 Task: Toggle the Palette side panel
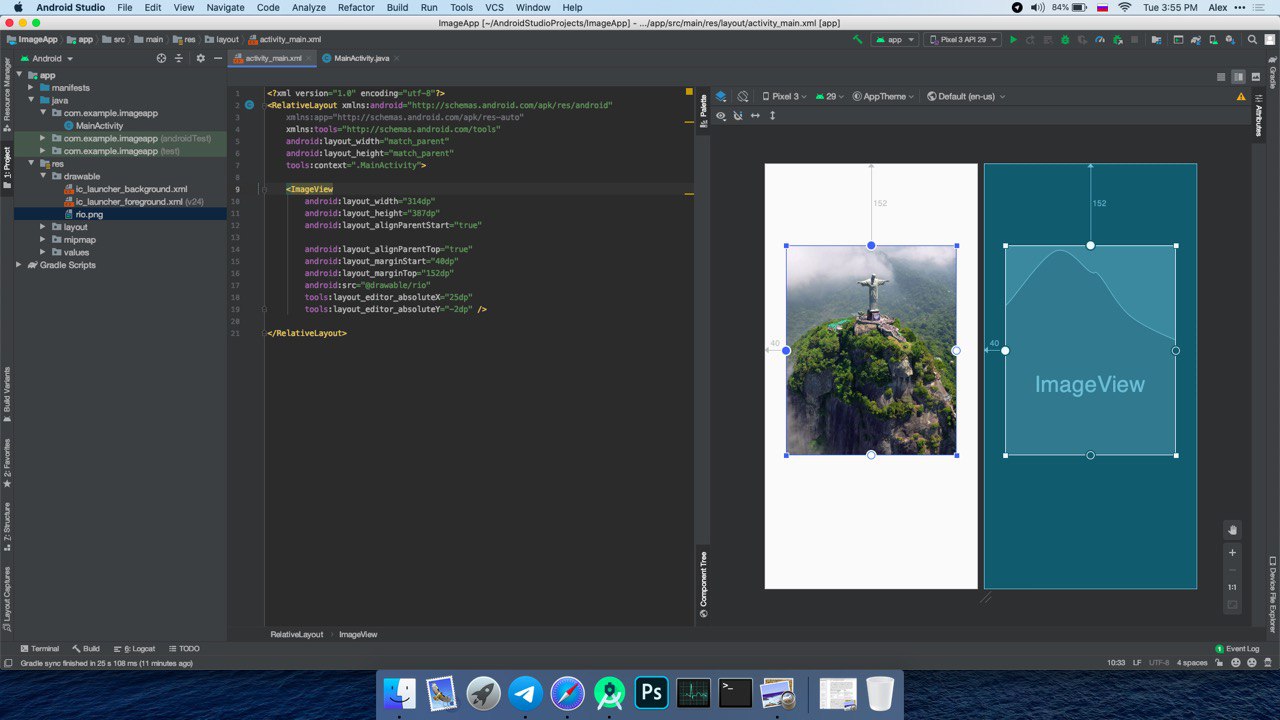[703, 111]
